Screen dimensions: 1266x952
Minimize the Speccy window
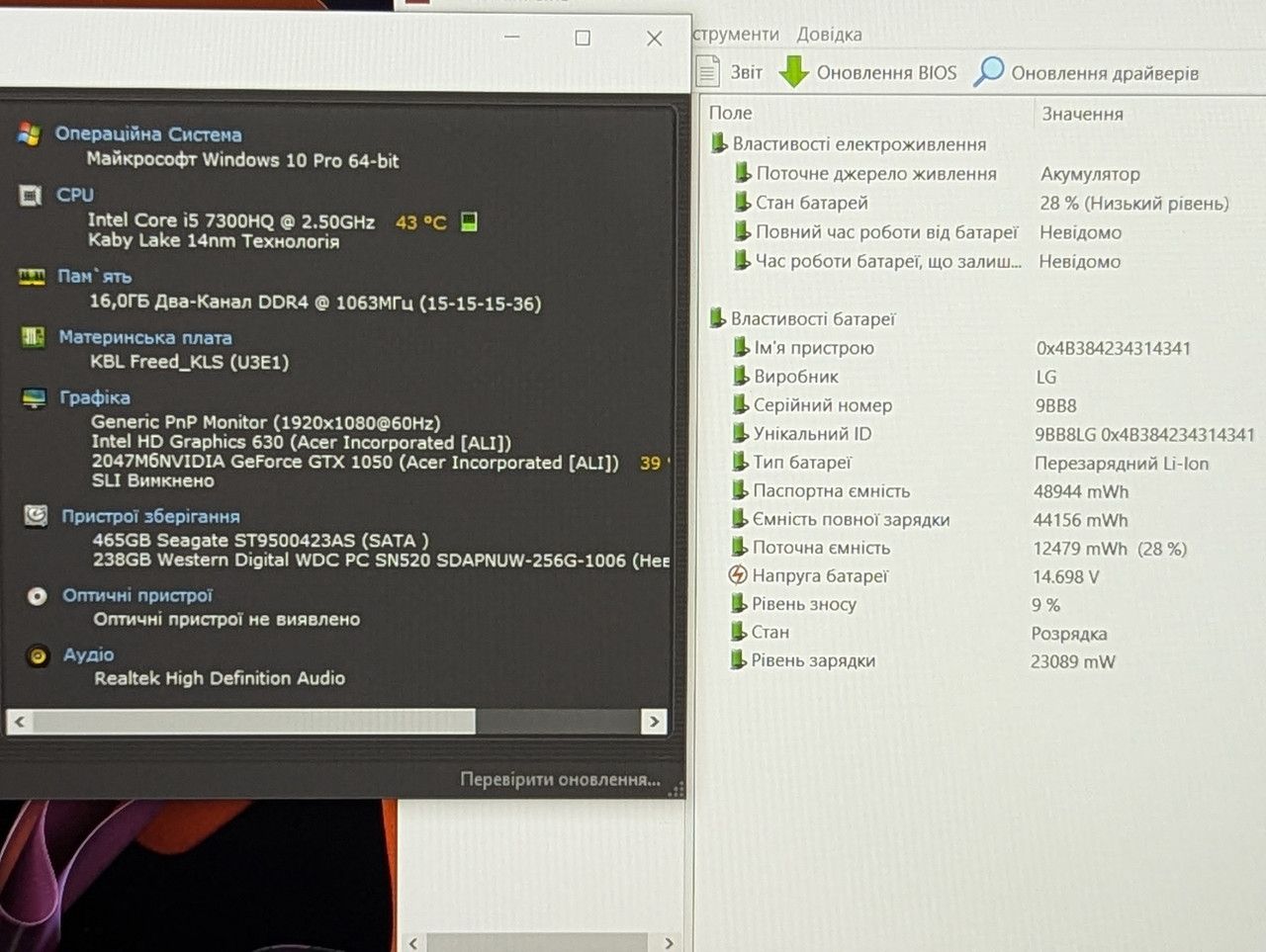[x=511, y=38]
